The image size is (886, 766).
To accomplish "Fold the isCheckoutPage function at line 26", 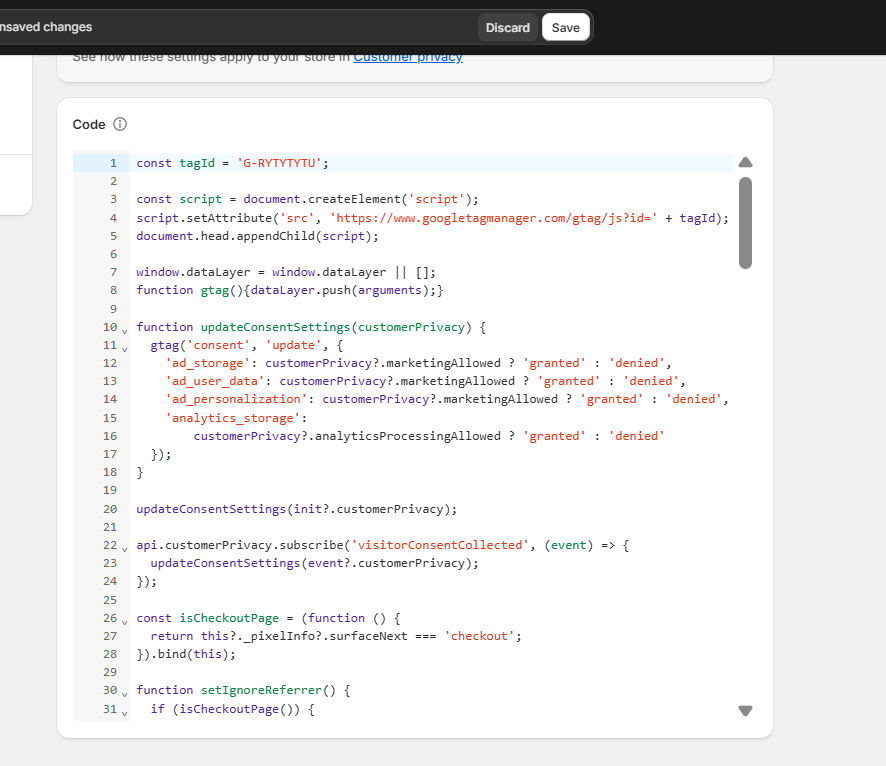I will click(124, 620).
